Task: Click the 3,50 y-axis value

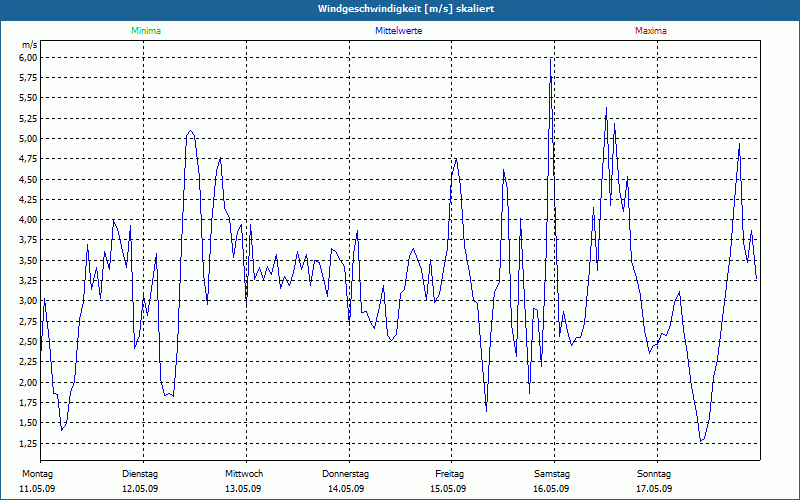Action: coord(28,260)
